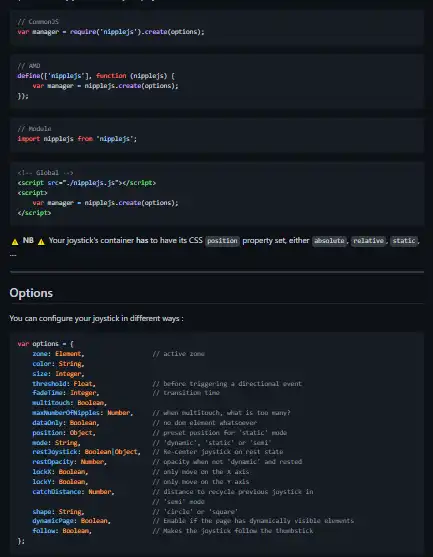Click the first warning icon before NB
Viewport: 433px width, 557px height.
[x=15, y=241]
